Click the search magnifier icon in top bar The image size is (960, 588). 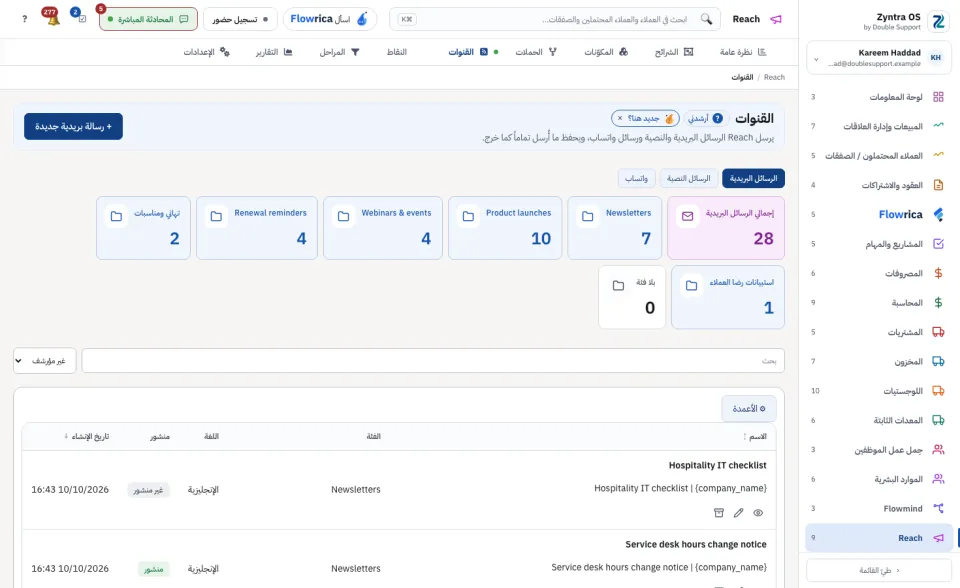pyautogui.click(x=706, y=19)
